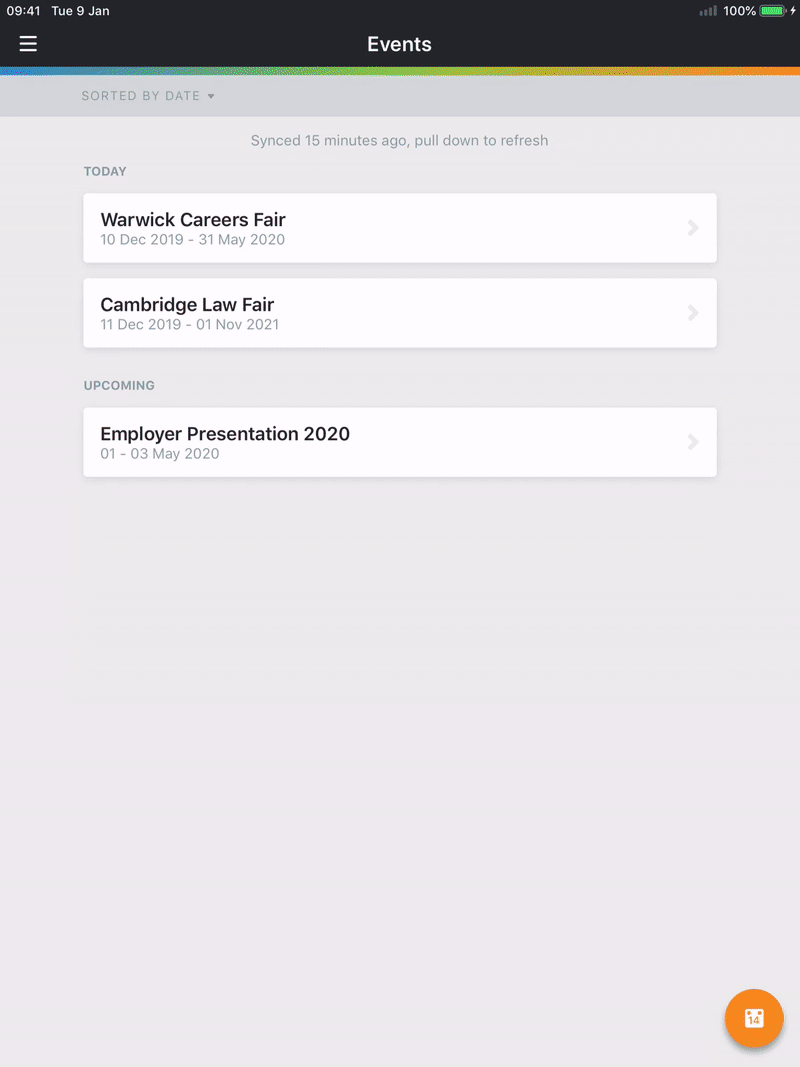Select the Cambridge Law Fair event
Viewport: 800px width, 1067px height.
click(400, 313)
